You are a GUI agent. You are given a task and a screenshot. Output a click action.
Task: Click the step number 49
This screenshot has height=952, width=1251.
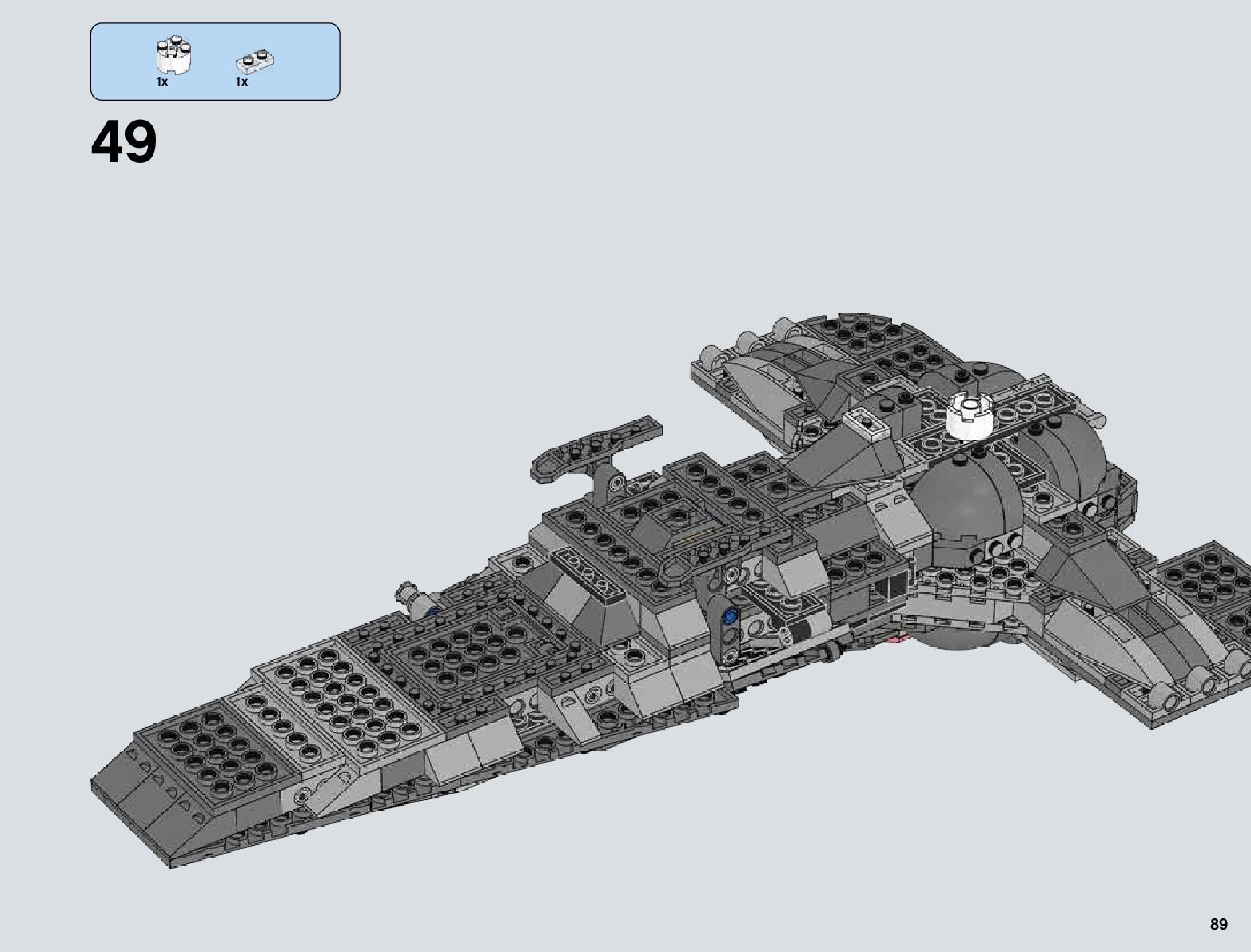point(124,143)
